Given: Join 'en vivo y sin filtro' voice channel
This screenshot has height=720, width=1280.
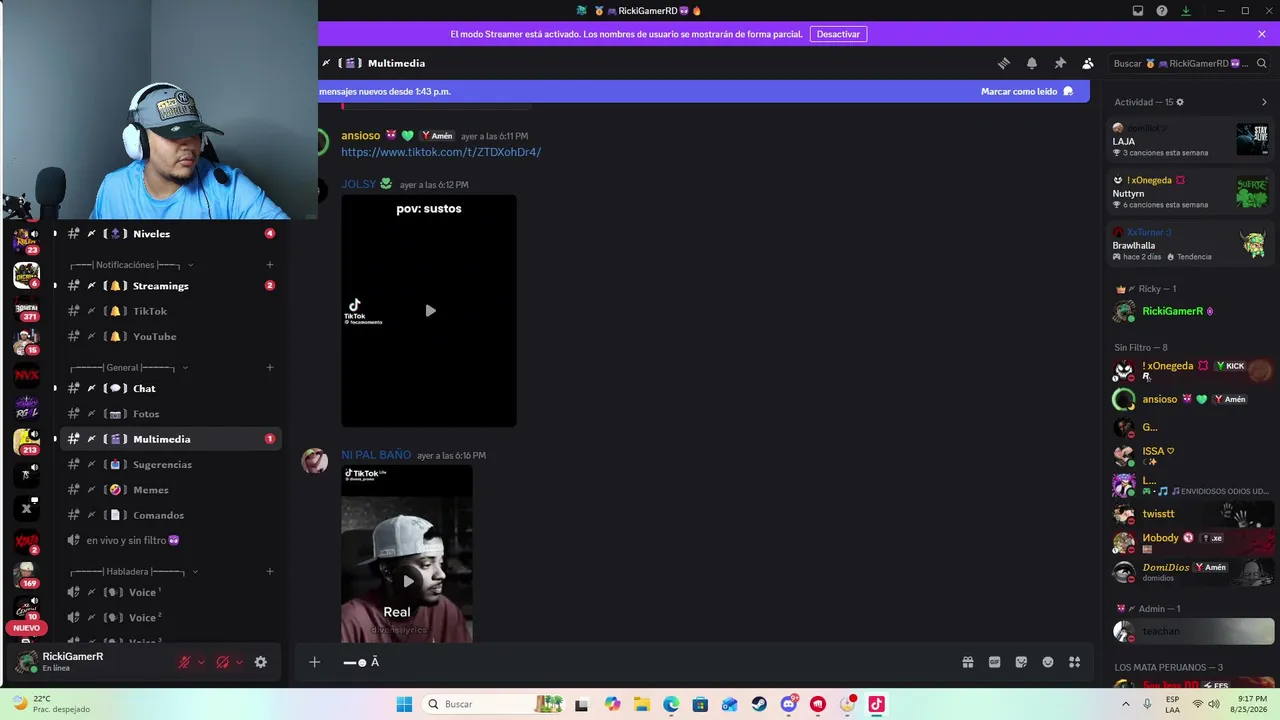Looking at the screenshot, I should tap(170, 541).
